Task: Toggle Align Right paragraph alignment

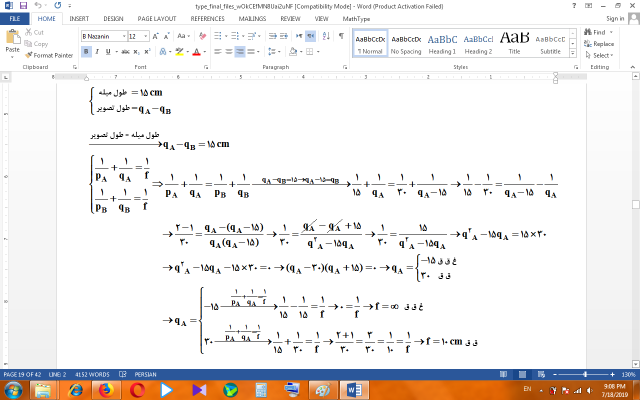Action: [240, 52]
